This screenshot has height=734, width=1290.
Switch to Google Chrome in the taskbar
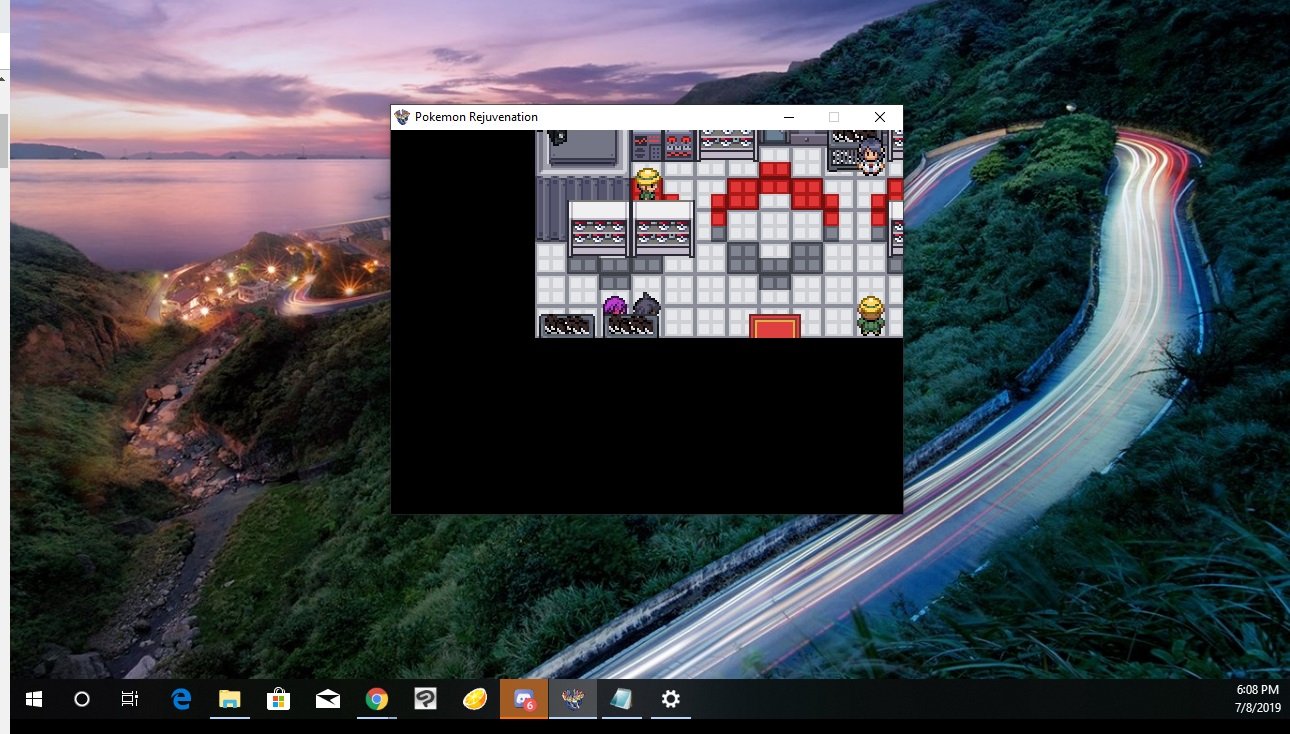point(376,700)
